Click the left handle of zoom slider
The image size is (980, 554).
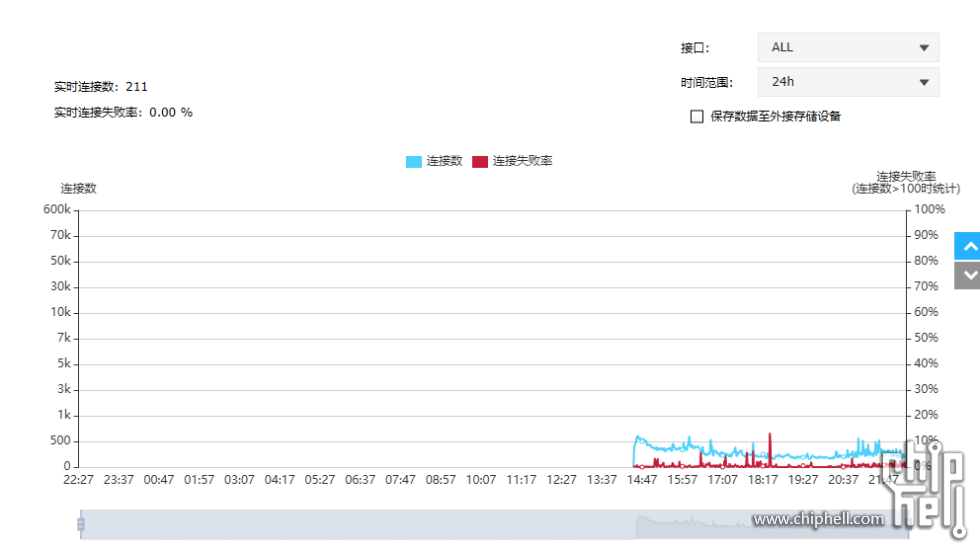81,524
